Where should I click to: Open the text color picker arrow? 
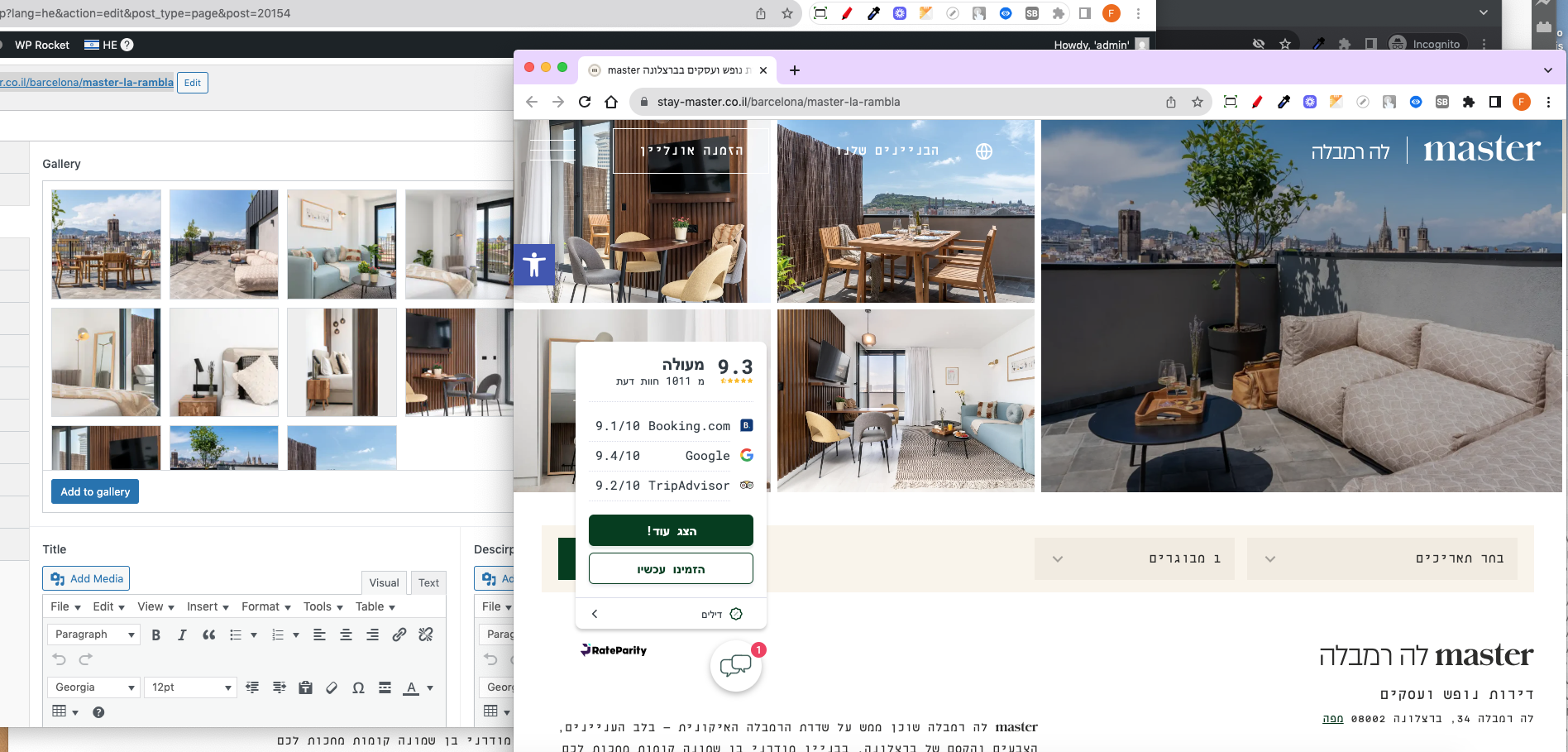point(430,688)
